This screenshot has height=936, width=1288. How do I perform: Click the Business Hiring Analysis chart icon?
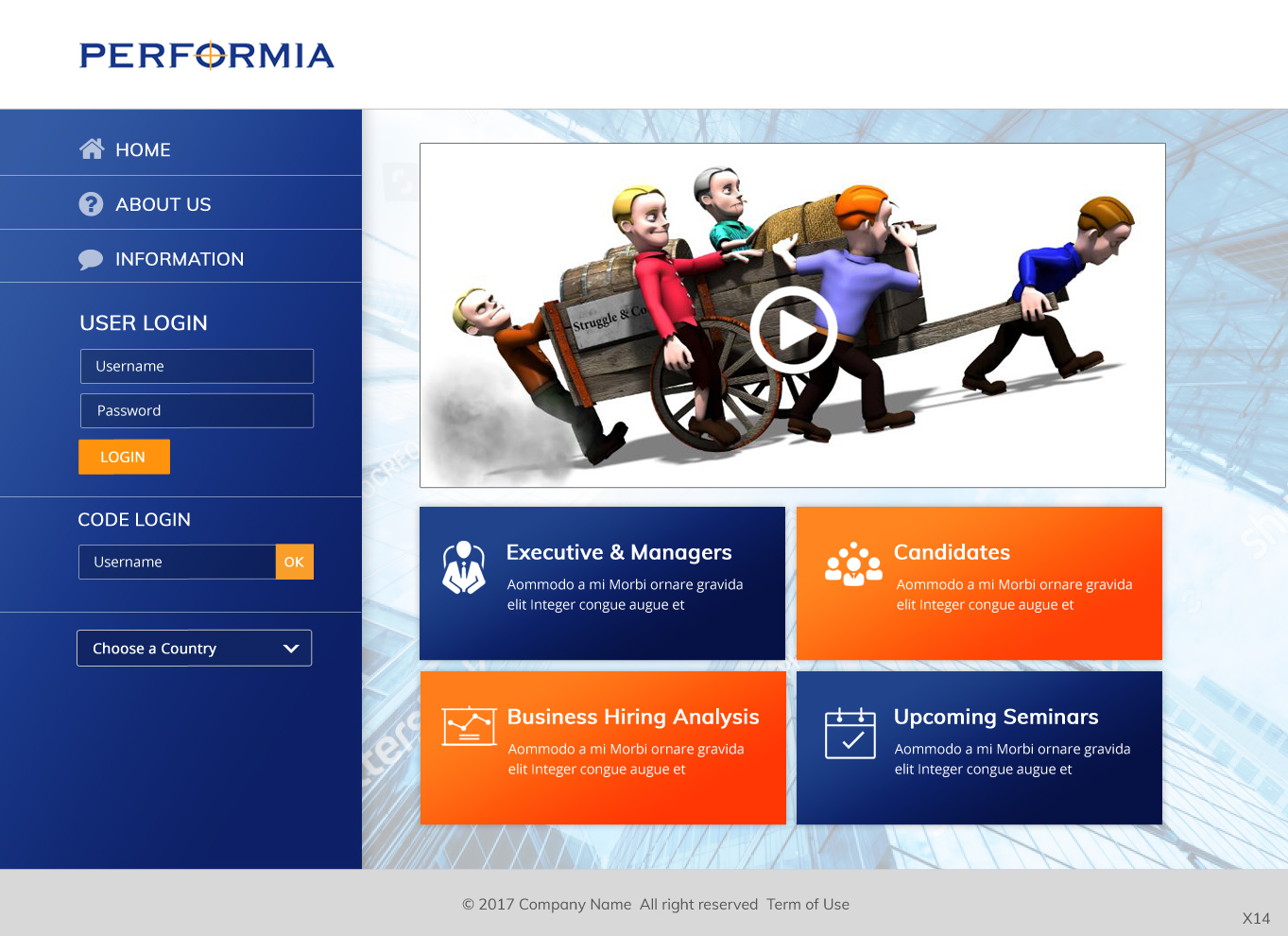point(469,726)
